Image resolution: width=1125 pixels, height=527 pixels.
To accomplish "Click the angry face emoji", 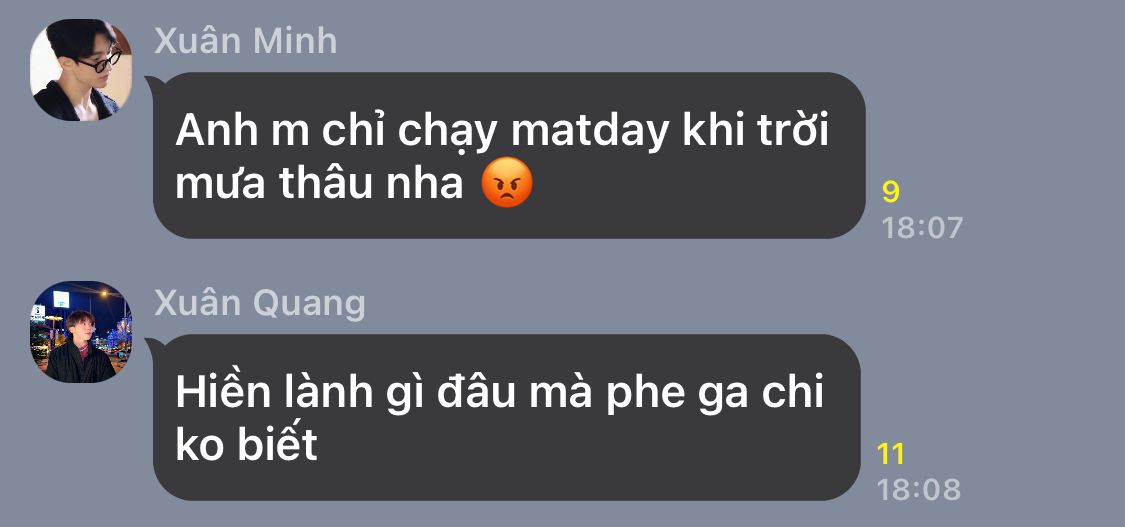I will coord(507,183).
